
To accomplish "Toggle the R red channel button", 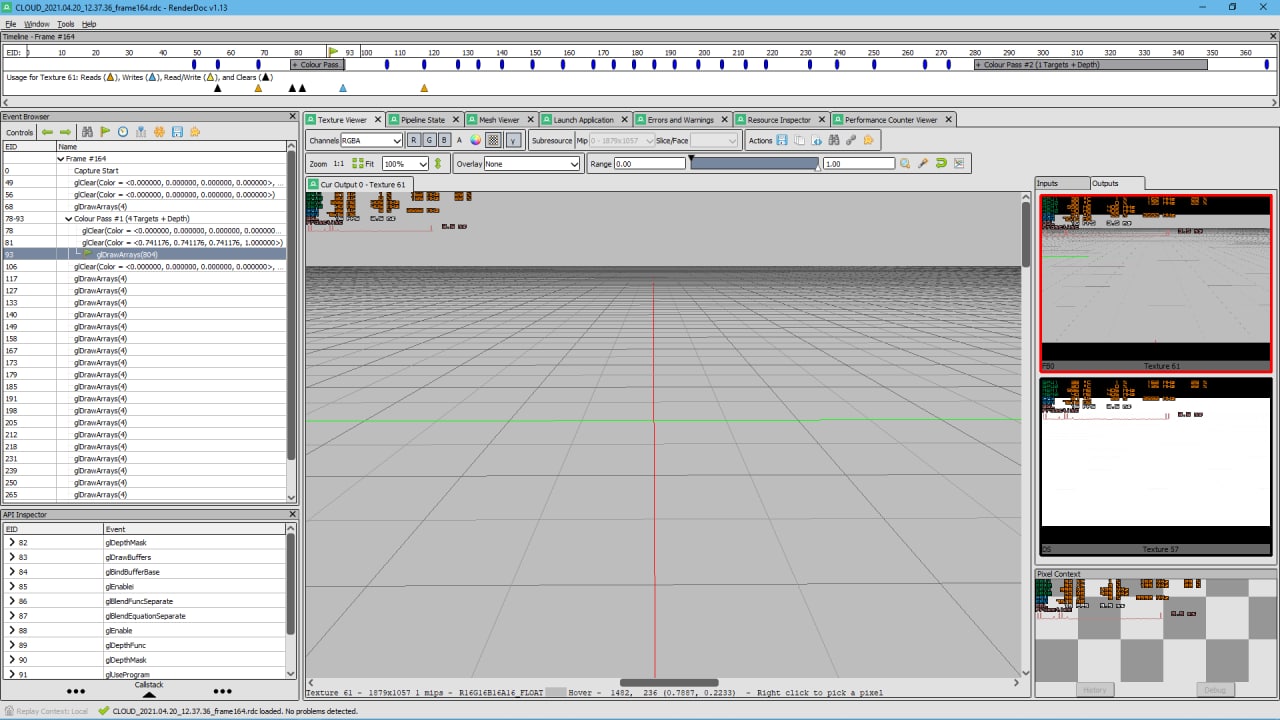I will (414, 140).
